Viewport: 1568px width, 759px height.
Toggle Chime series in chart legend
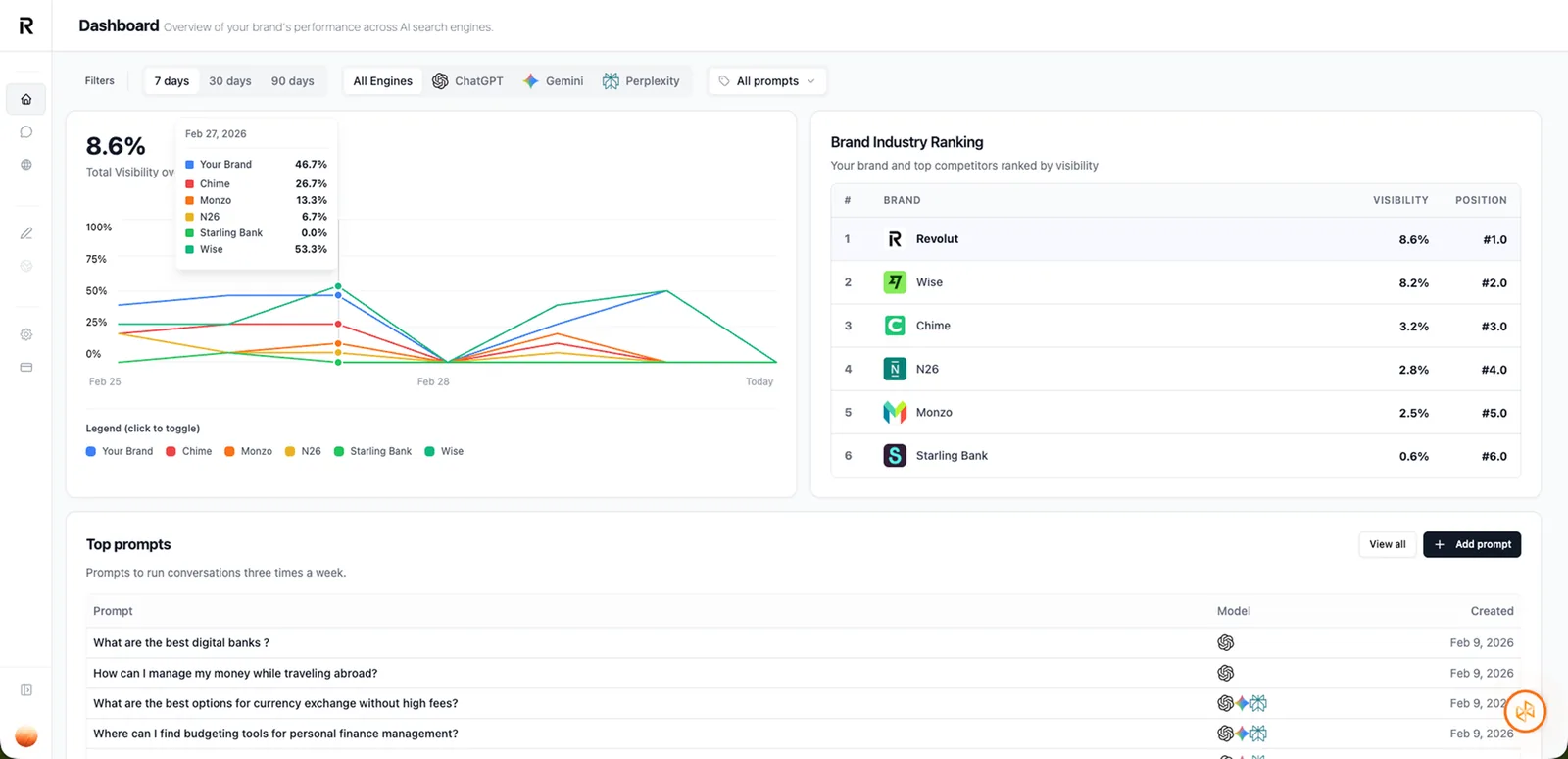tap(189, 451)
